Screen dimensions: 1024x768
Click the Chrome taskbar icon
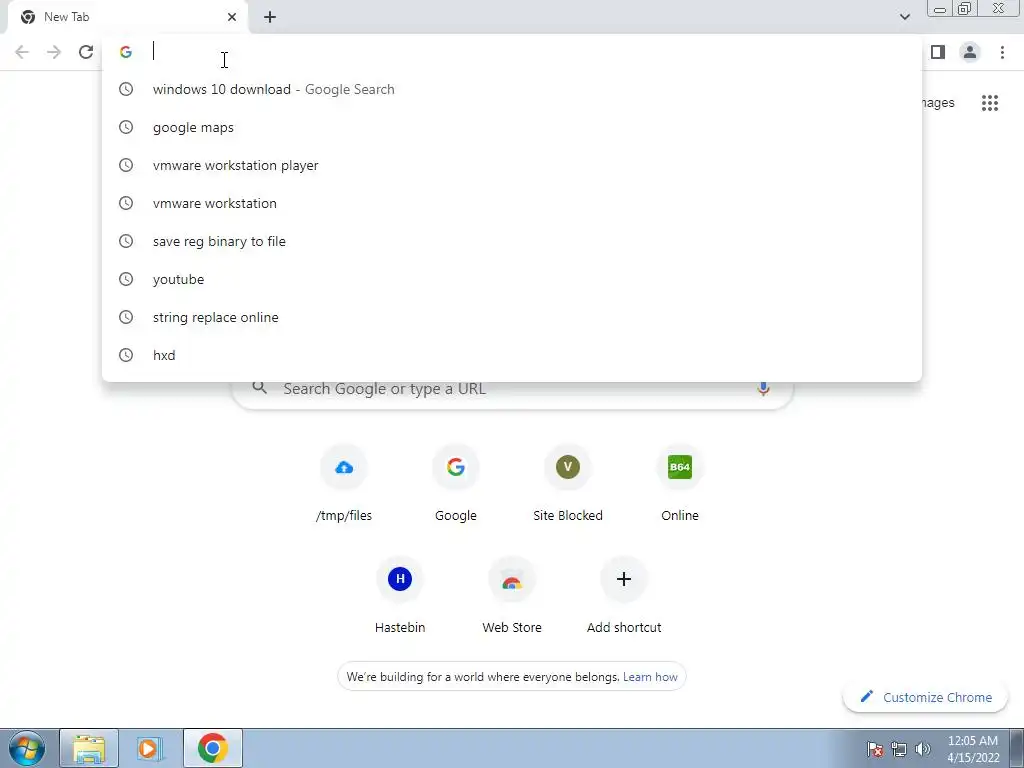(213, 748)
